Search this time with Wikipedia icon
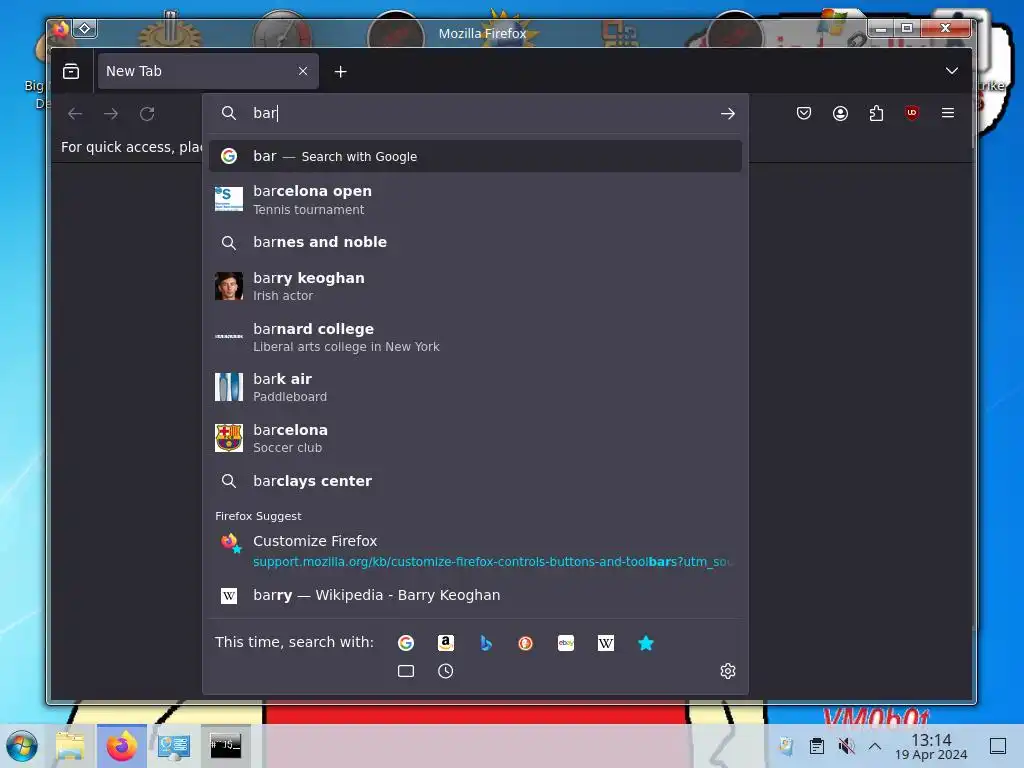1024x768 pixels. (x=605, y=643)
